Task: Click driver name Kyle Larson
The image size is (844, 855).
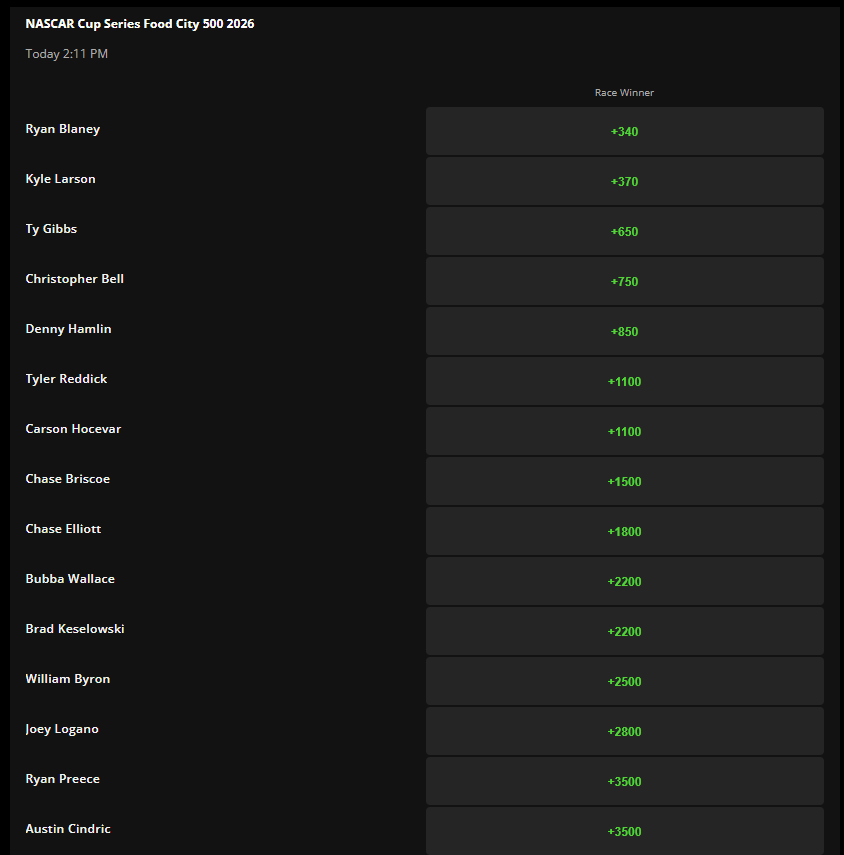Action: tap(60, 178)
